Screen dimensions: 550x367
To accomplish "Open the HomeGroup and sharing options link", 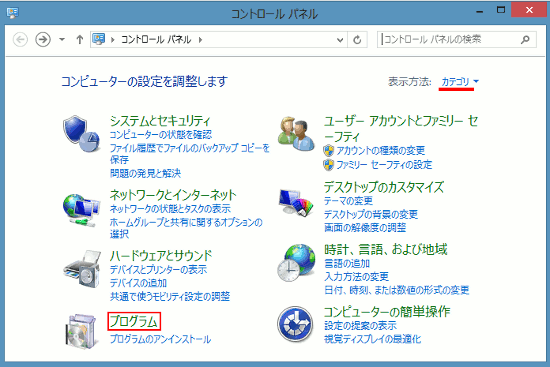I will coord(186,228).
